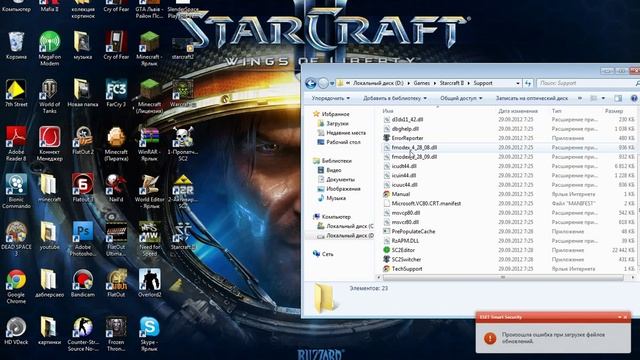This screenshot has height=360, width=640.
Task: Click Локальный диск (D:) breadcrumb
Action: click(378, 83)
